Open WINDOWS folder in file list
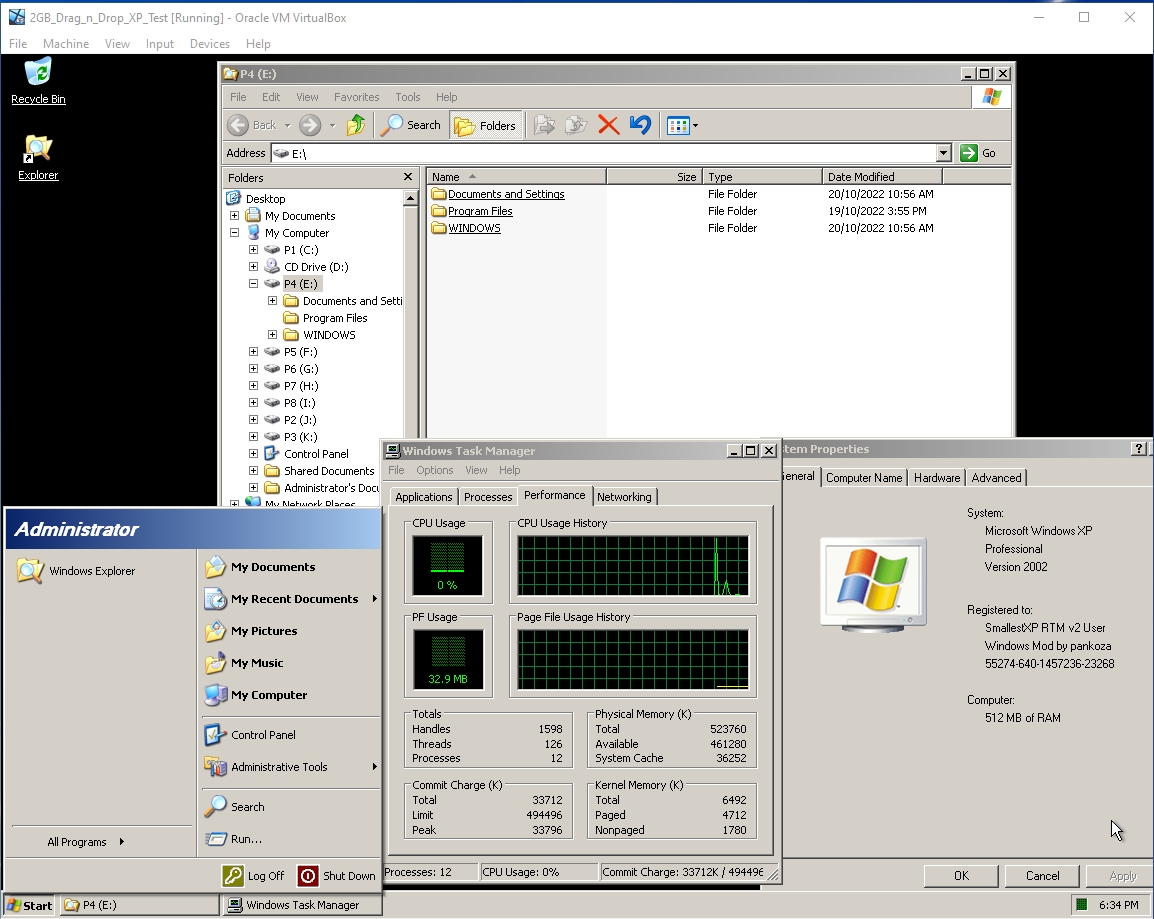The height and width of the screenshot is (919, 1154). click(474, 228)
